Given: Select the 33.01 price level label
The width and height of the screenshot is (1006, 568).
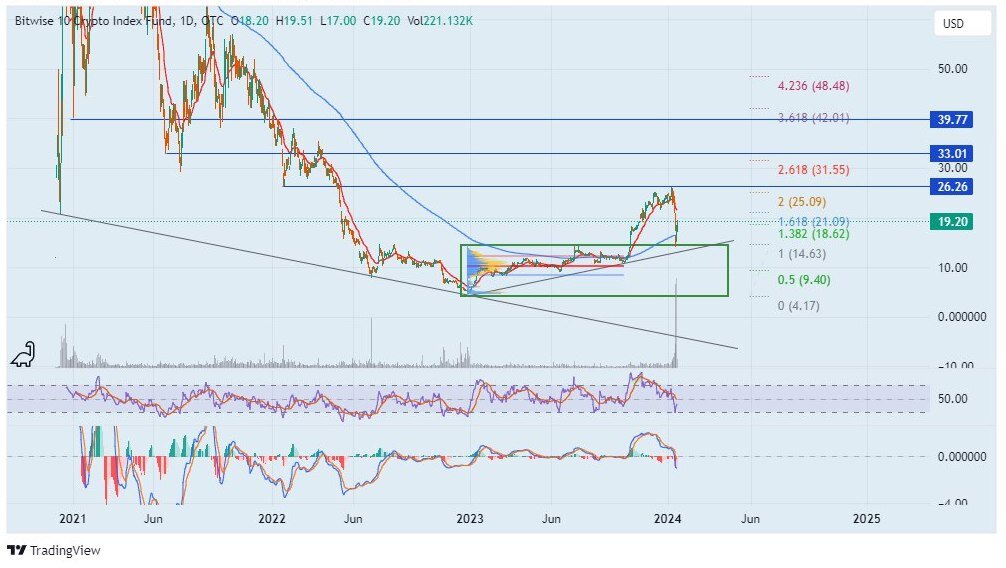Looking at the screenshot, I should [x=951, y=153].
